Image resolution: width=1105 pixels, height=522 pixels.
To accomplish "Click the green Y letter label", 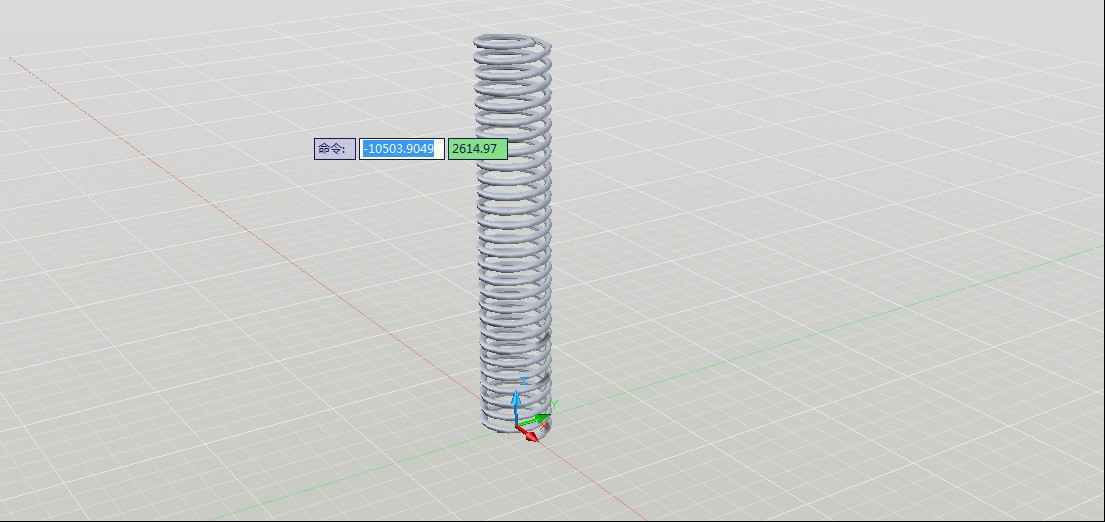I will click(x=554, y=404).
